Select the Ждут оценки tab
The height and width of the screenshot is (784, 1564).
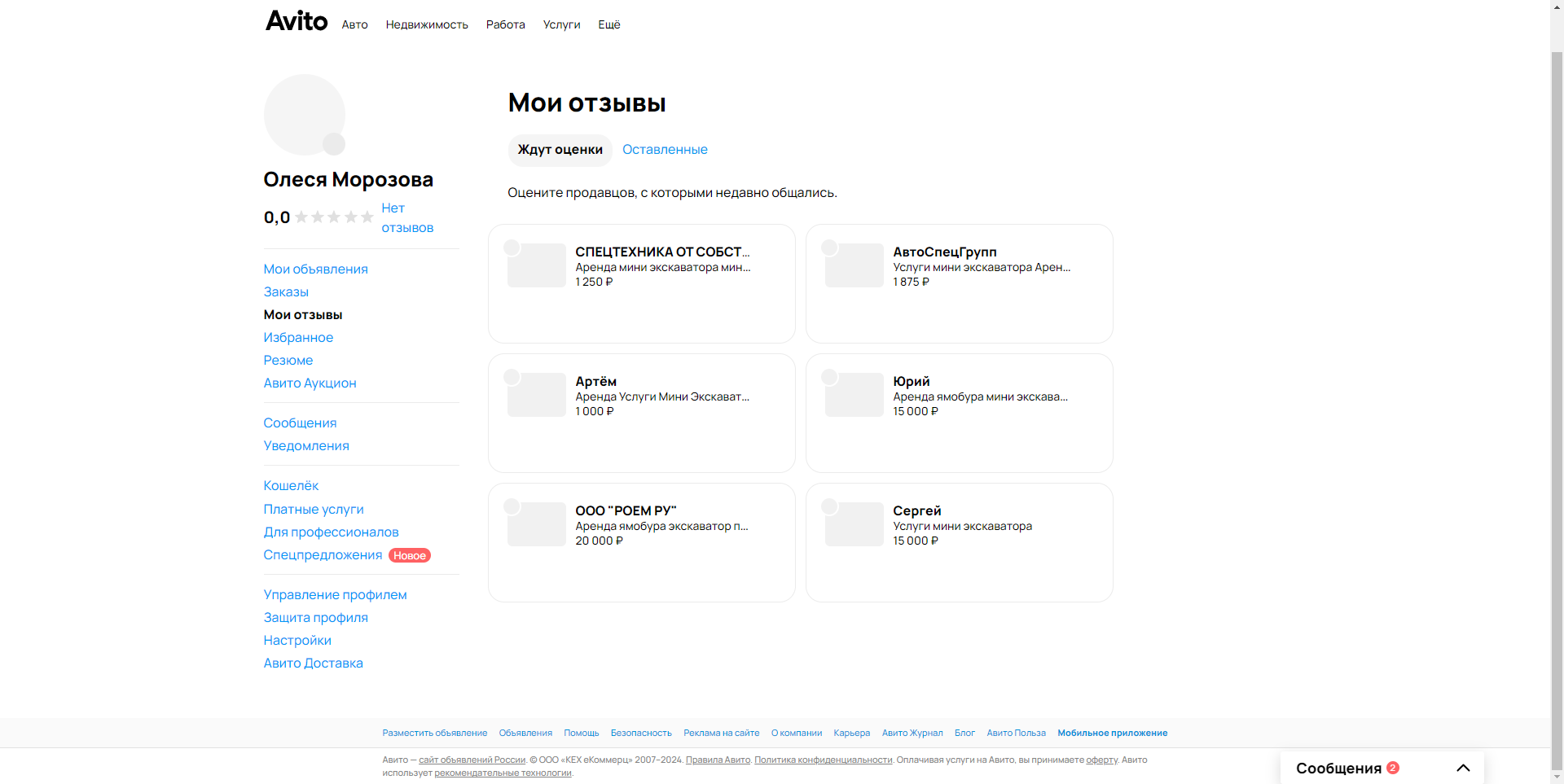pos(560,150)
